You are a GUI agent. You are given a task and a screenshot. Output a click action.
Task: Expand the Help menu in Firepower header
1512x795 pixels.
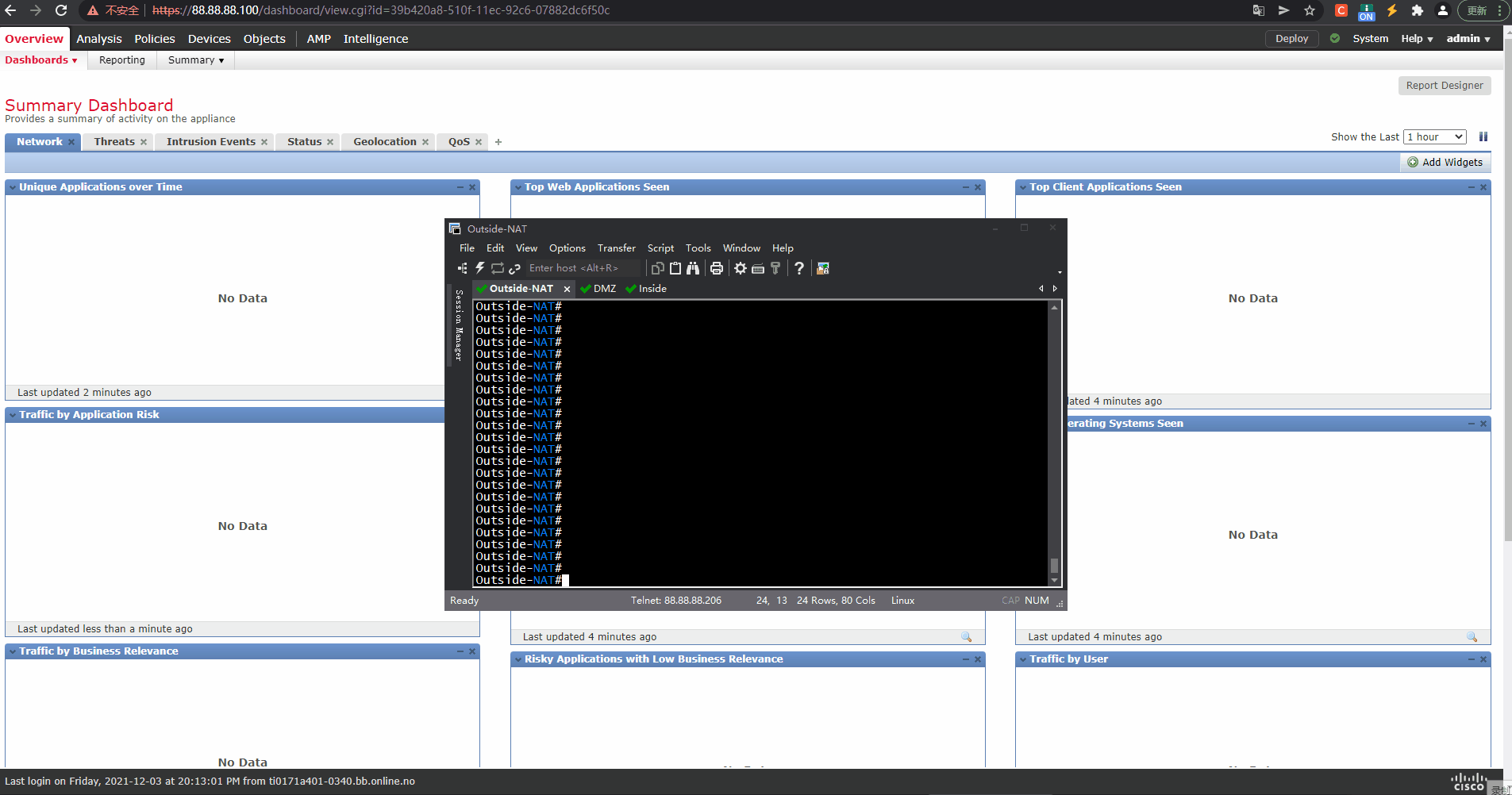tap(1417, 38)
